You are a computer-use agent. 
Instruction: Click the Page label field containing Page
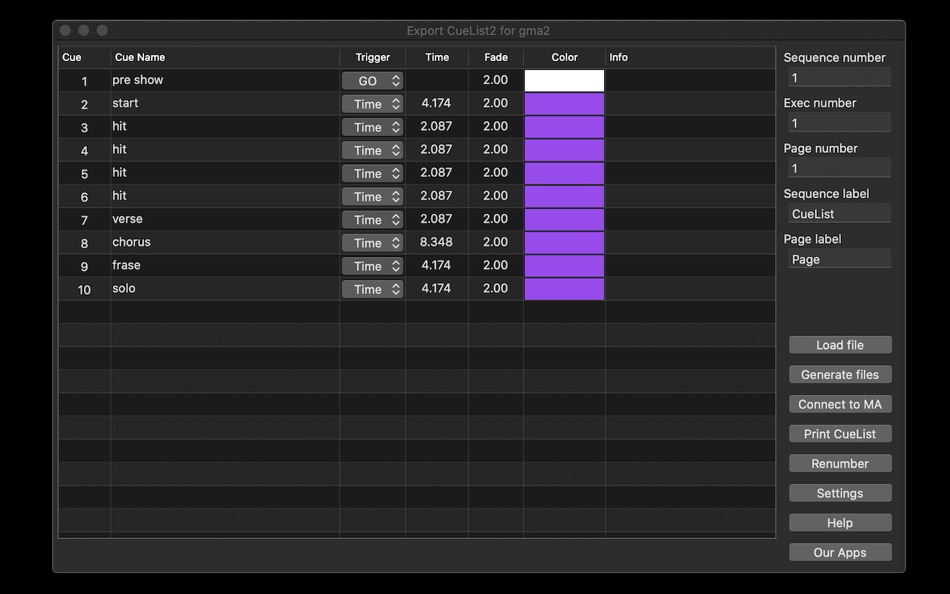839,259
